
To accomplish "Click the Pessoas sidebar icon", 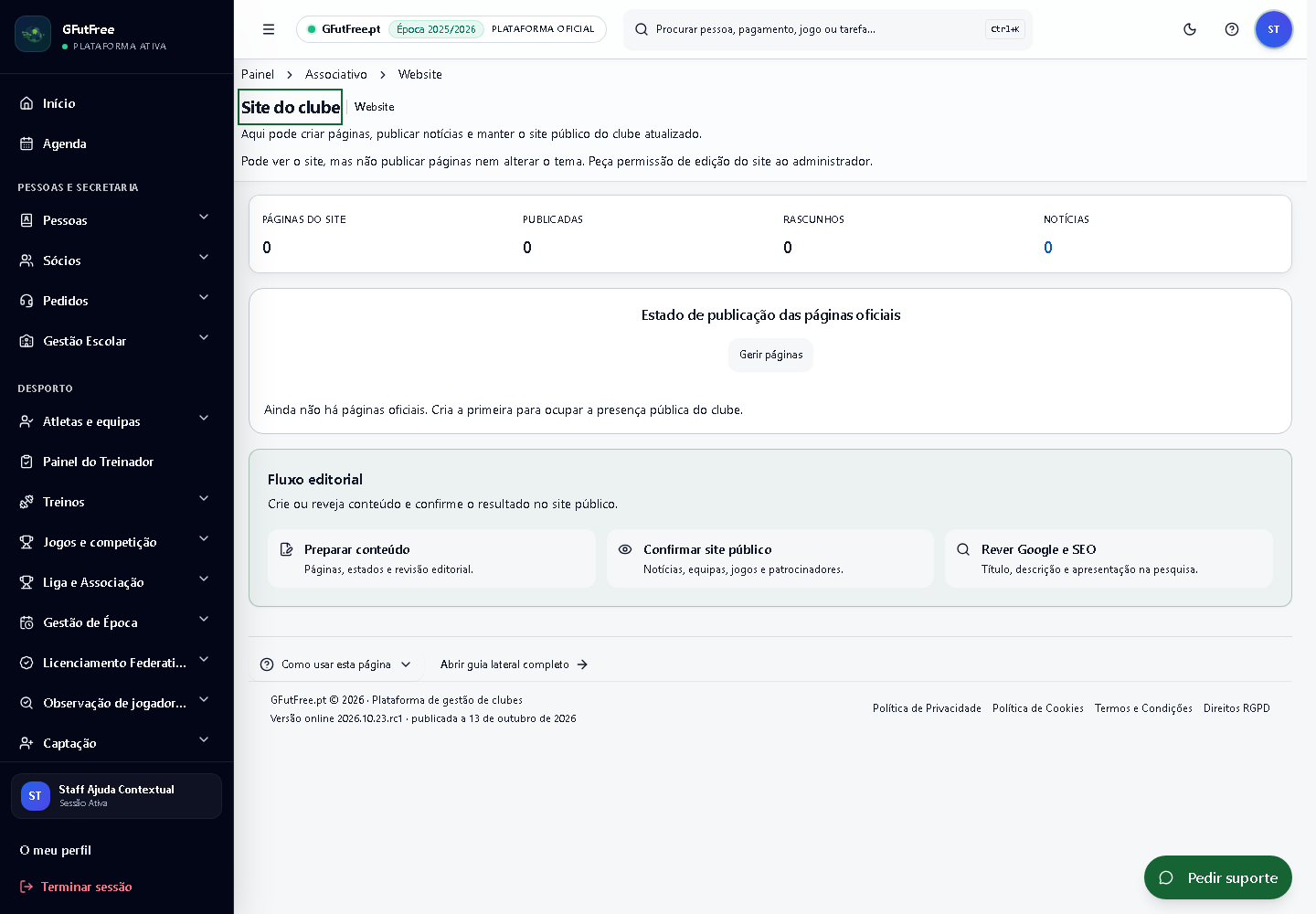I will tap(27, 220).
